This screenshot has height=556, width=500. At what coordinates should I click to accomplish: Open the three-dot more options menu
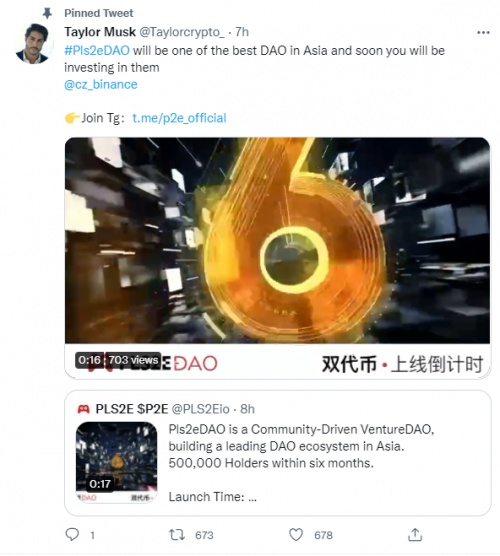tap(483, 33)
